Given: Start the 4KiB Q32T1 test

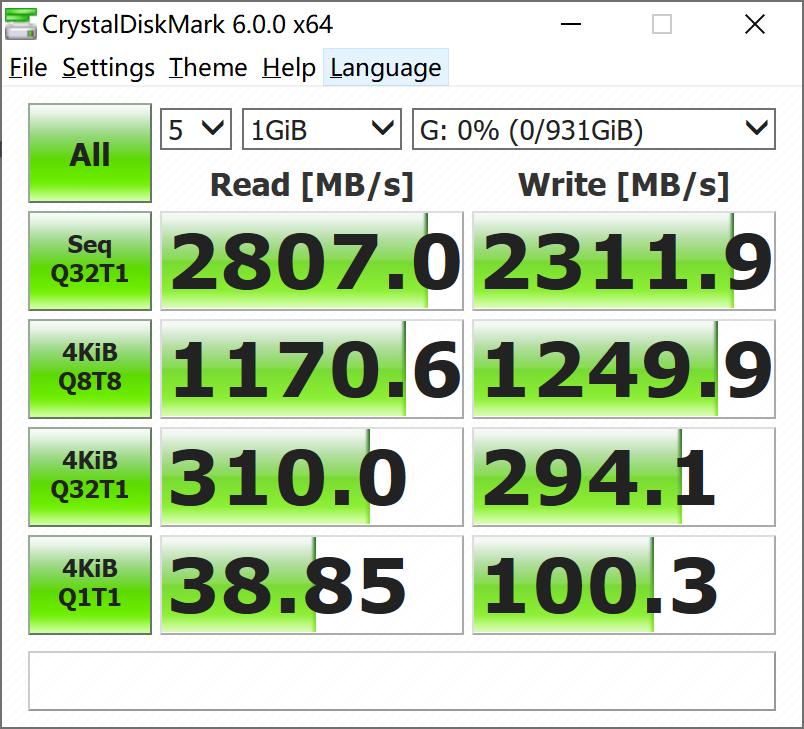Looking at the screenshot, I should click(x=90, y=477).
